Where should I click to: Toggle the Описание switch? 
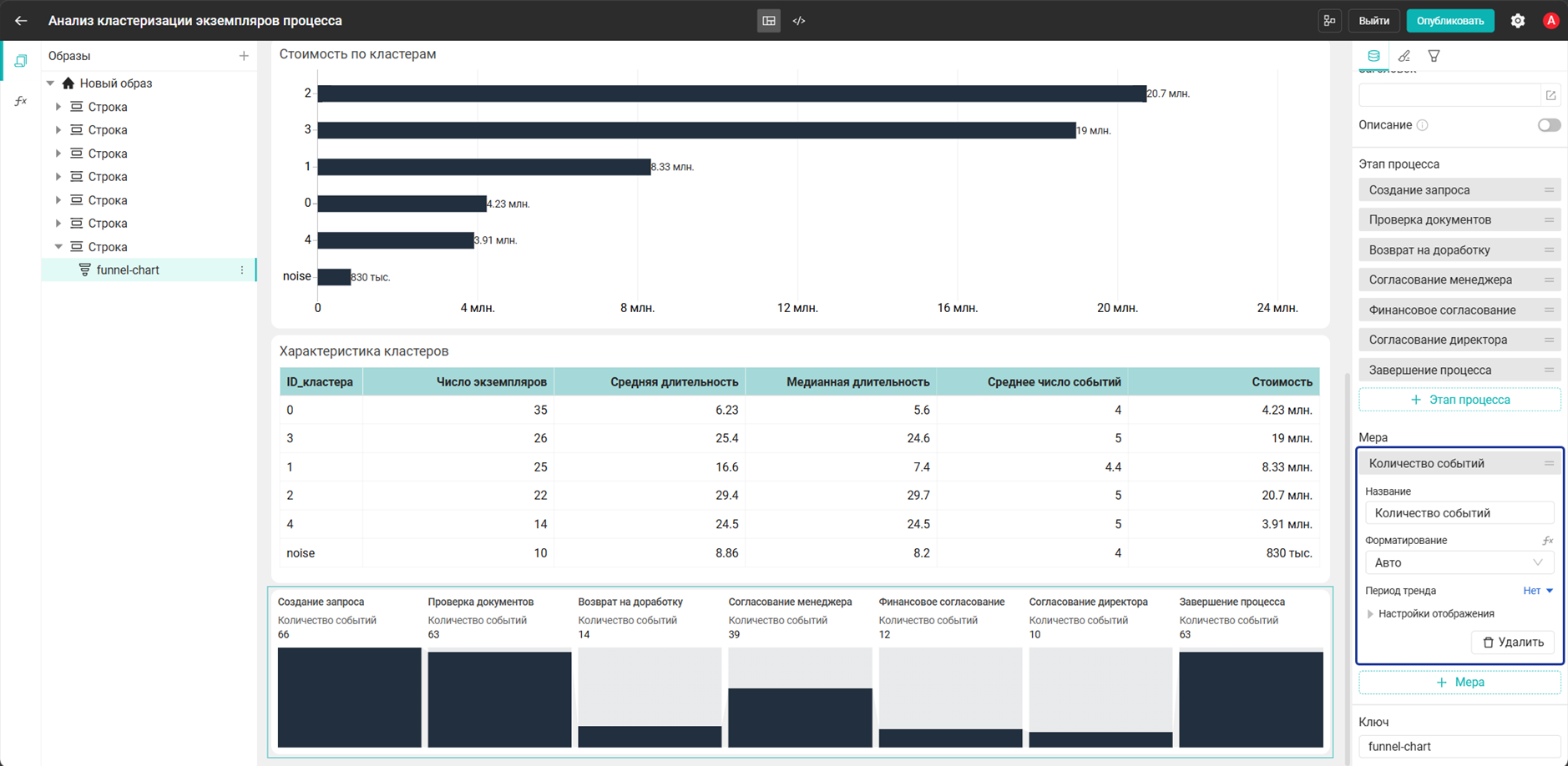click(x=1549, y=125)
